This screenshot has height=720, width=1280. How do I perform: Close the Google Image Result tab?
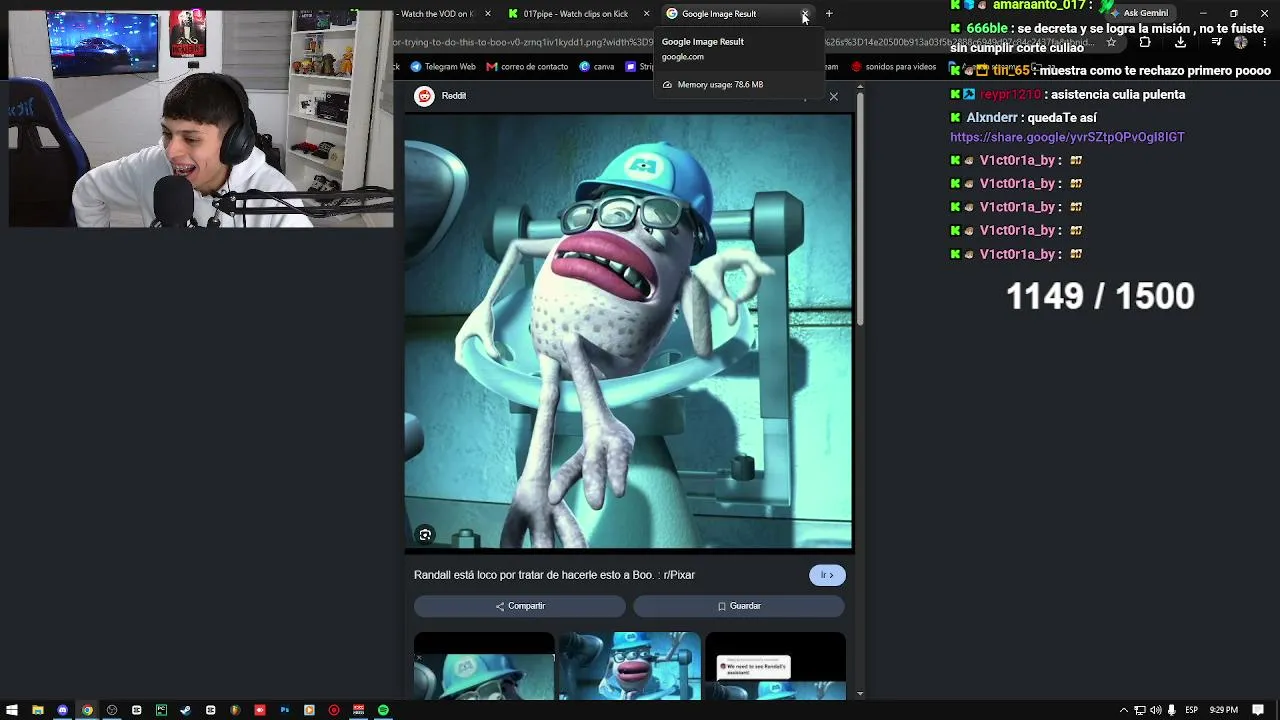[805, 14]
